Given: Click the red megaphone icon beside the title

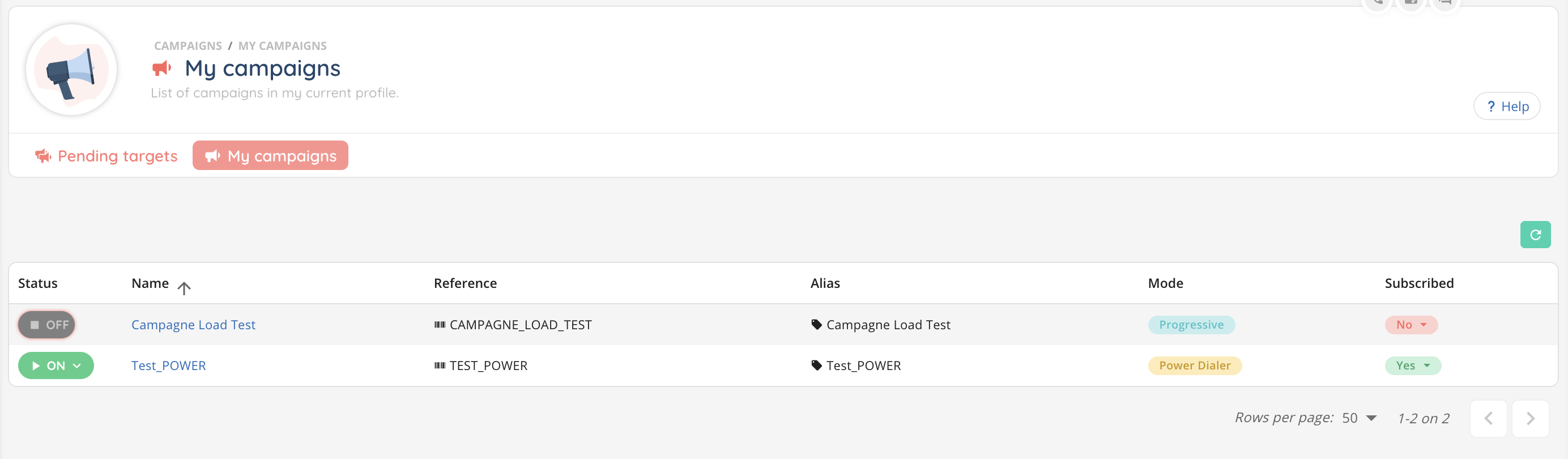Looking at the screenshot, I should tap(161, 68).
